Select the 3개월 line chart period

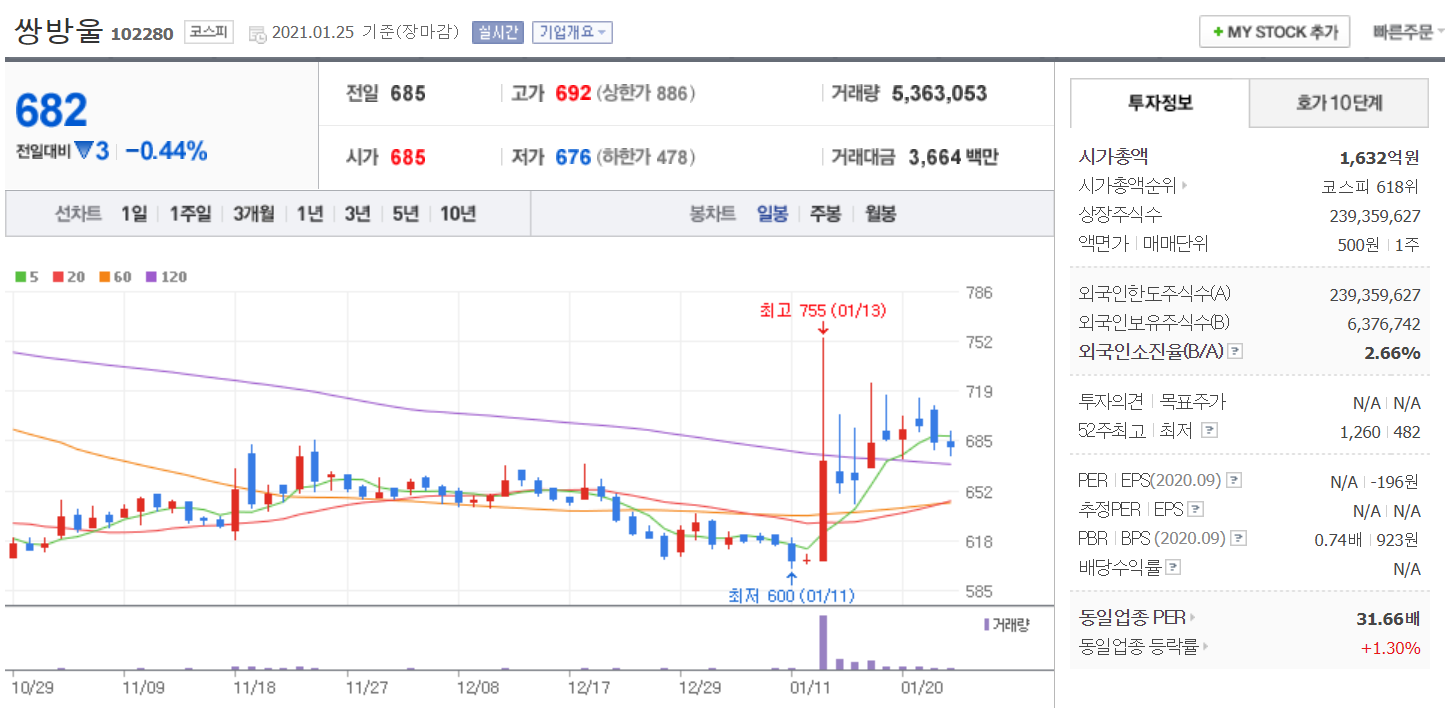click(253, 213)
